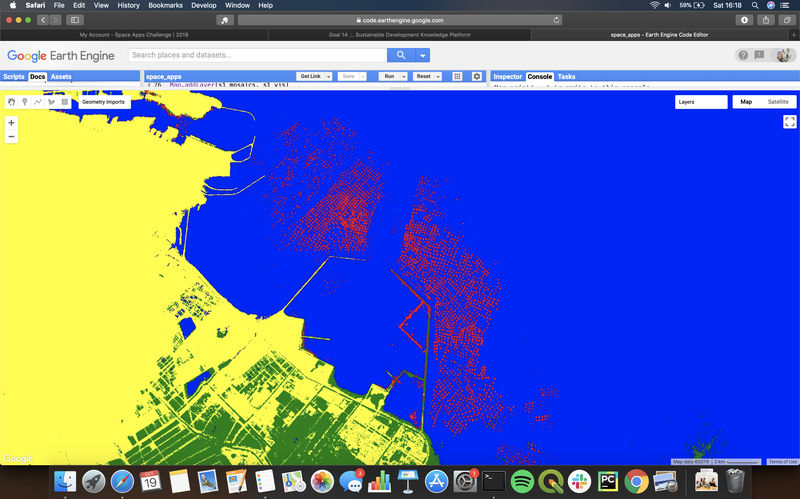The image size is (800, 499).
Task: Click the map zoom in plus button
Action: [11, 123]
